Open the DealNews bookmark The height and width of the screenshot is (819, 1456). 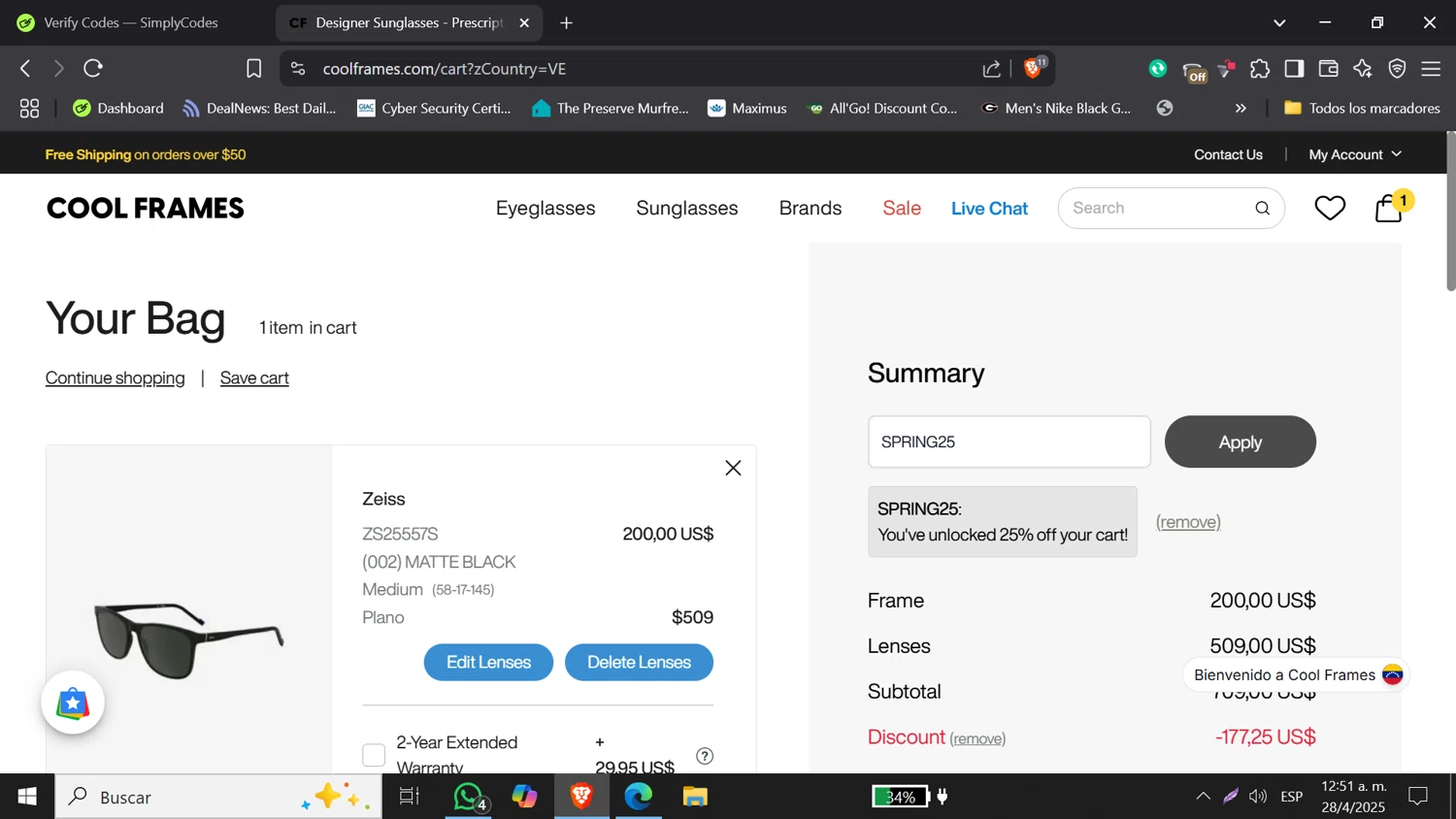(259, 109)
